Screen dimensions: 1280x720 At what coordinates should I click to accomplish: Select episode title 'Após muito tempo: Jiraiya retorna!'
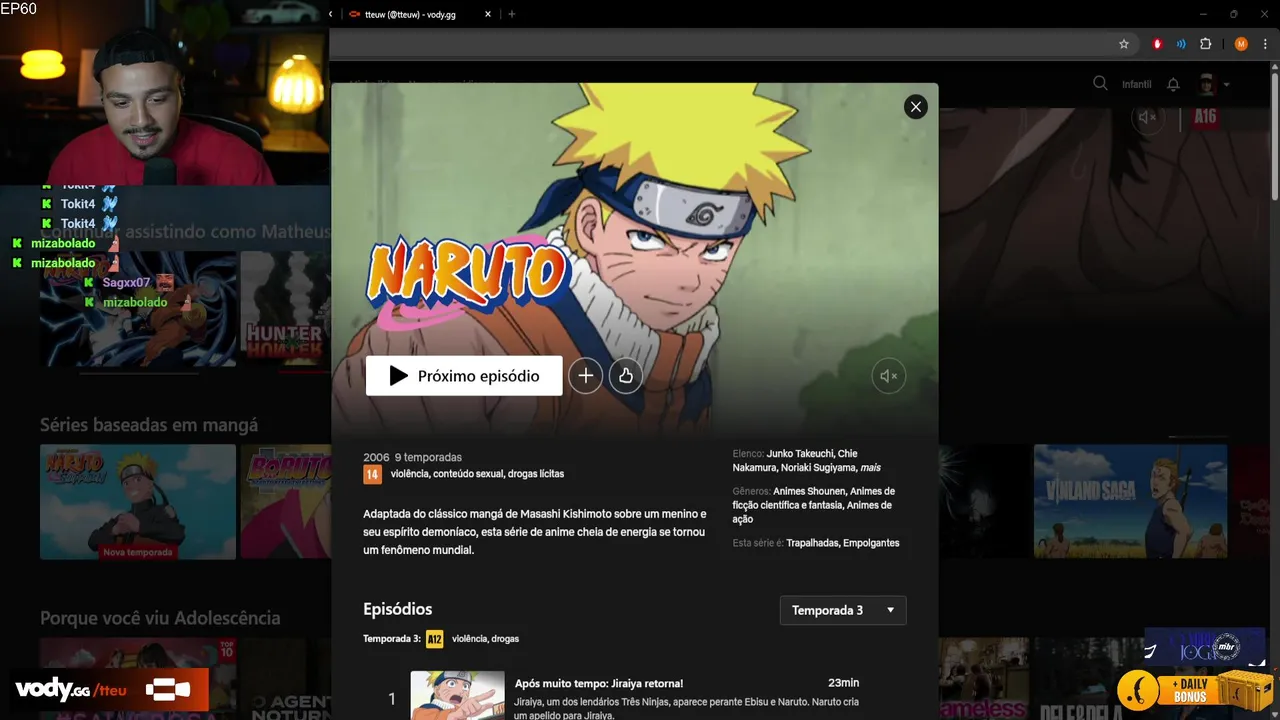599,684
